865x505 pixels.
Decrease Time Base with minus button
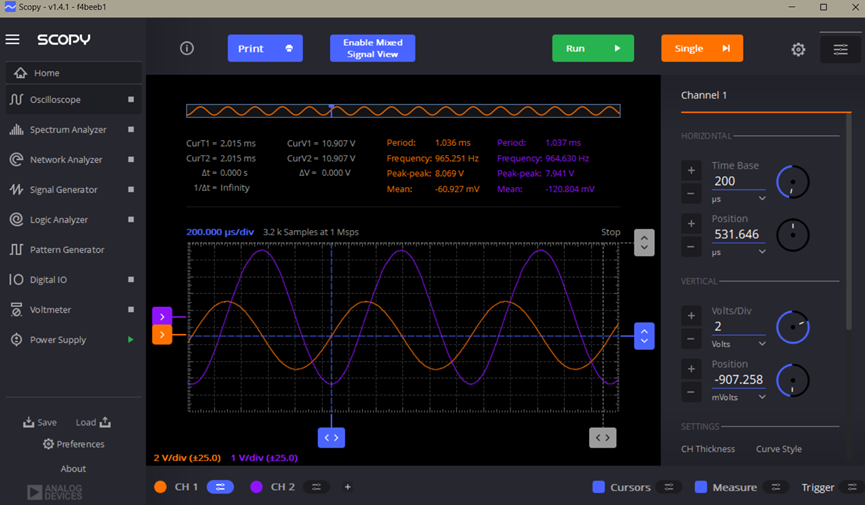691,194
